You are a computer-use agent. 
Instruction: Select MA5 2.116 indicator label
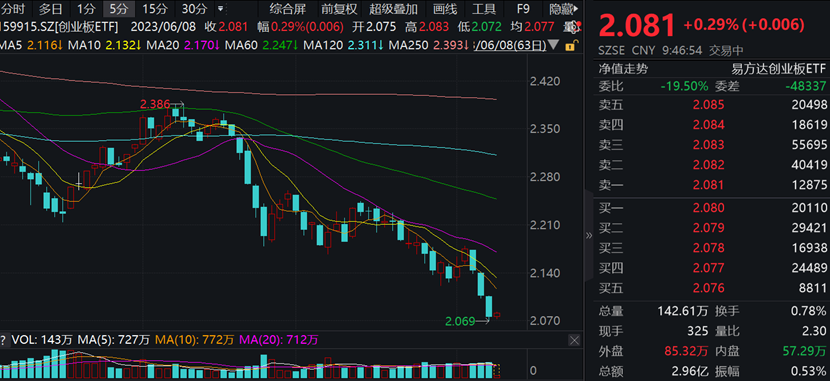pyautogui.click(x=32, y=46)
